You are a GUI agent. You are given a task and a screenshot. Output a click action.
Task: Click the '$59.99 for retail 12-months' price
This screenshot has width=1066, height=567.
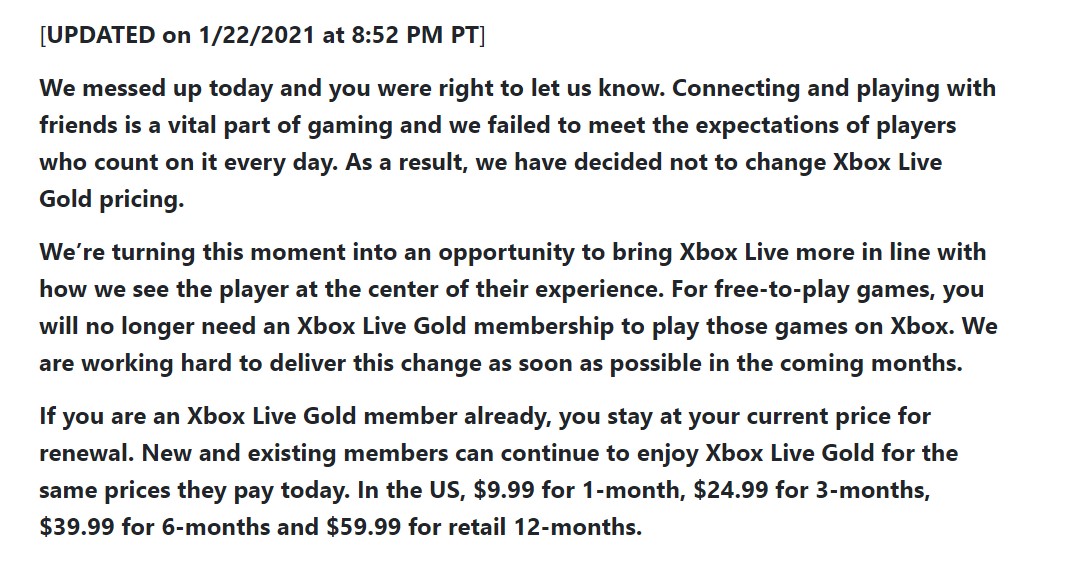[484, 527]
